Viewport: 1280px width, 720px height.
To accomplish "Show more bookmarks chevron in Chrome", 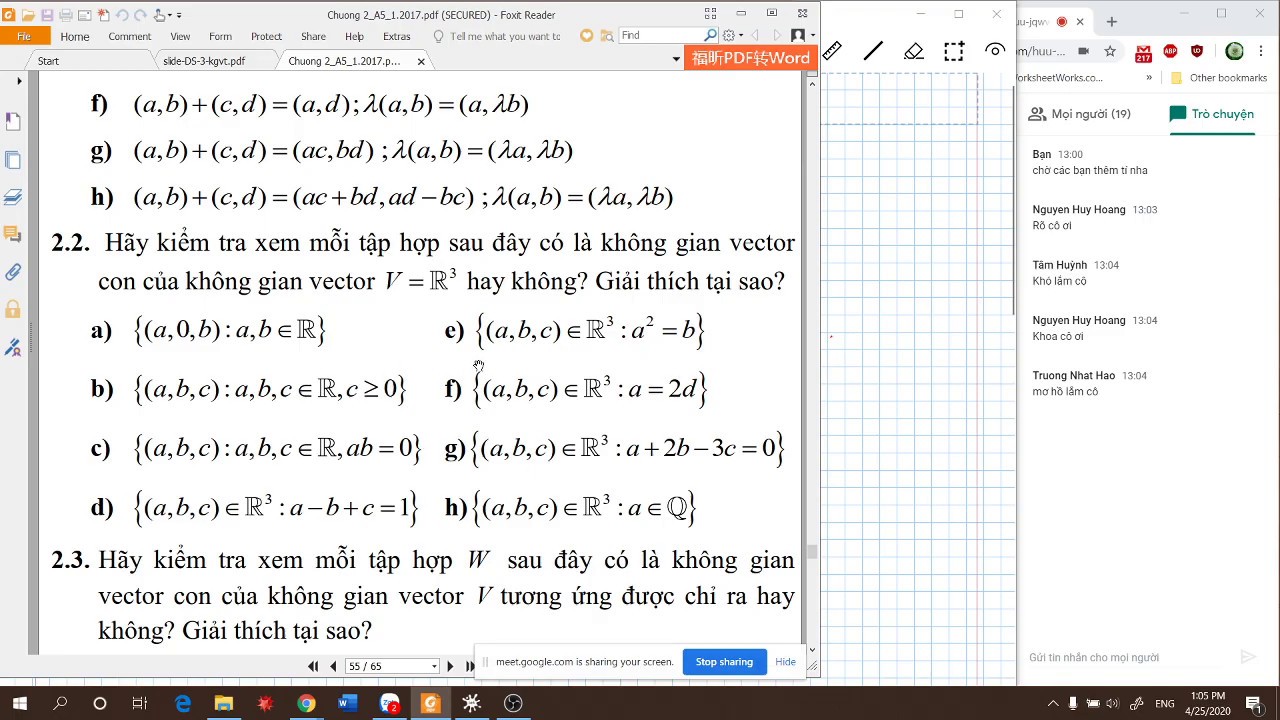I will click(x=1149, y=78).
